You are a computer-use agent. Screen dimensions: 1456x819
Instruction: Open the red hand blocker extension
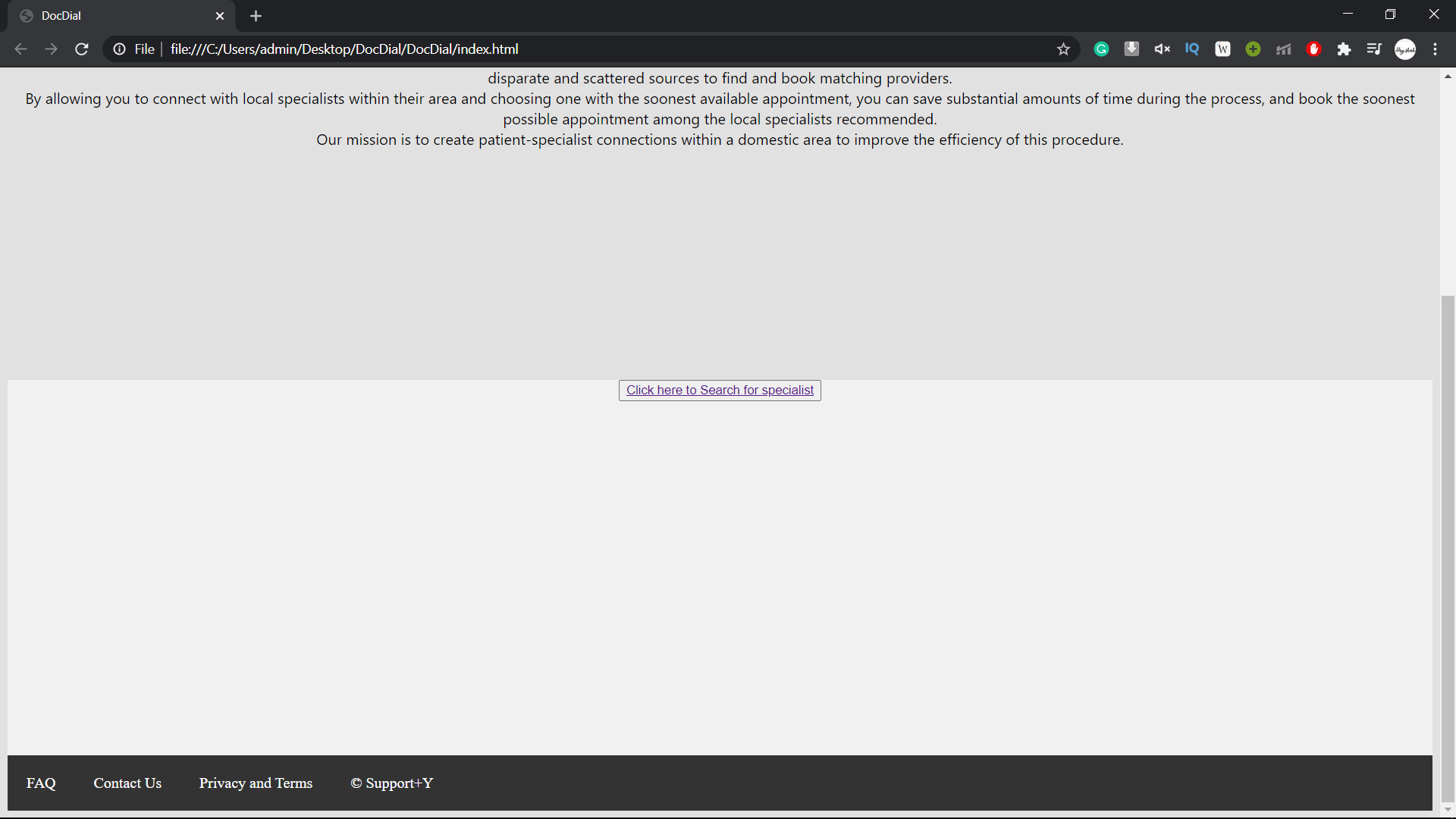pyautogui.click(x=1314, y=49)
